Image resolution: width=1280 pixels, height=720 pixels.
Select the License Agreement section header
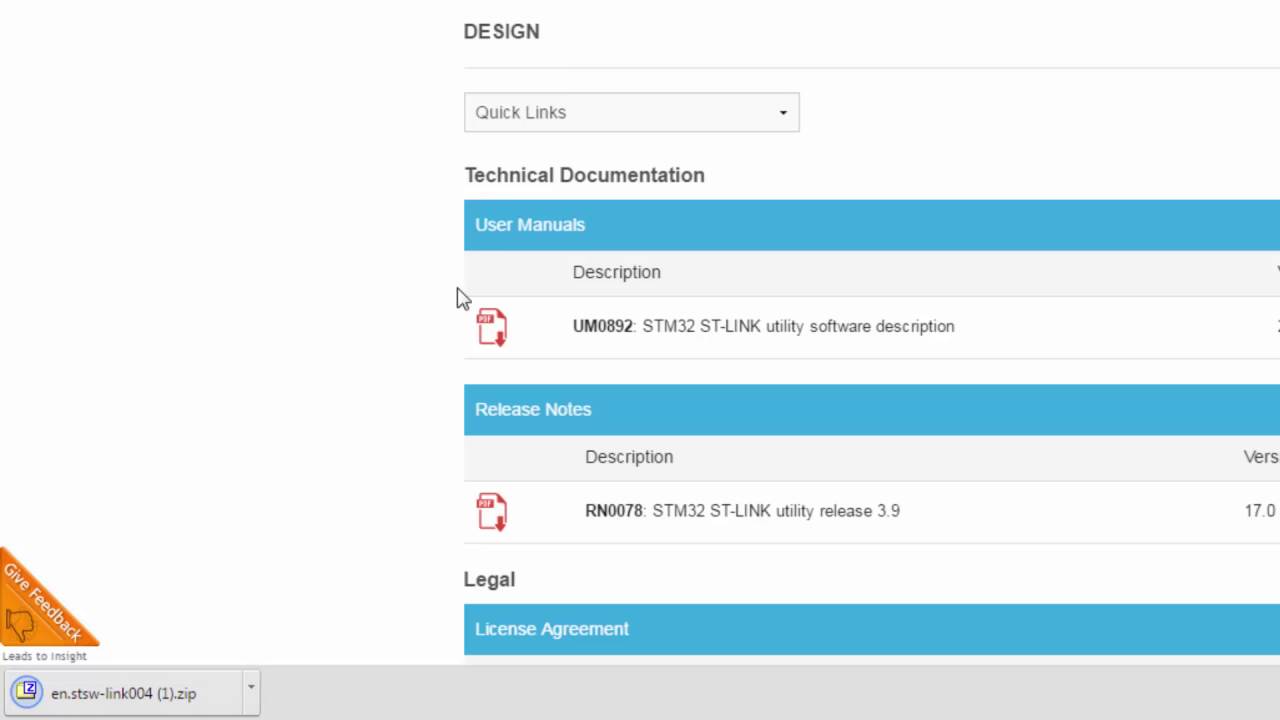(x=872, y=629)
